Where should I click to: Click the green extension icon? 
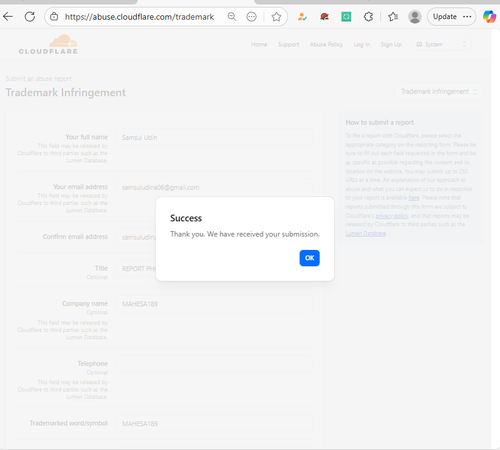pyautogui.click(x=346, y=16)
